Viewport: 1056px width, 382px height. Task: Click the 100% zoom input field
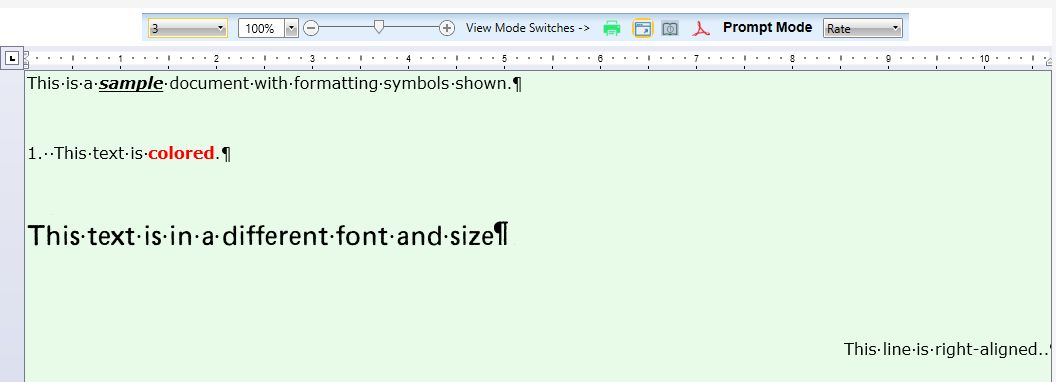[262, 28]
